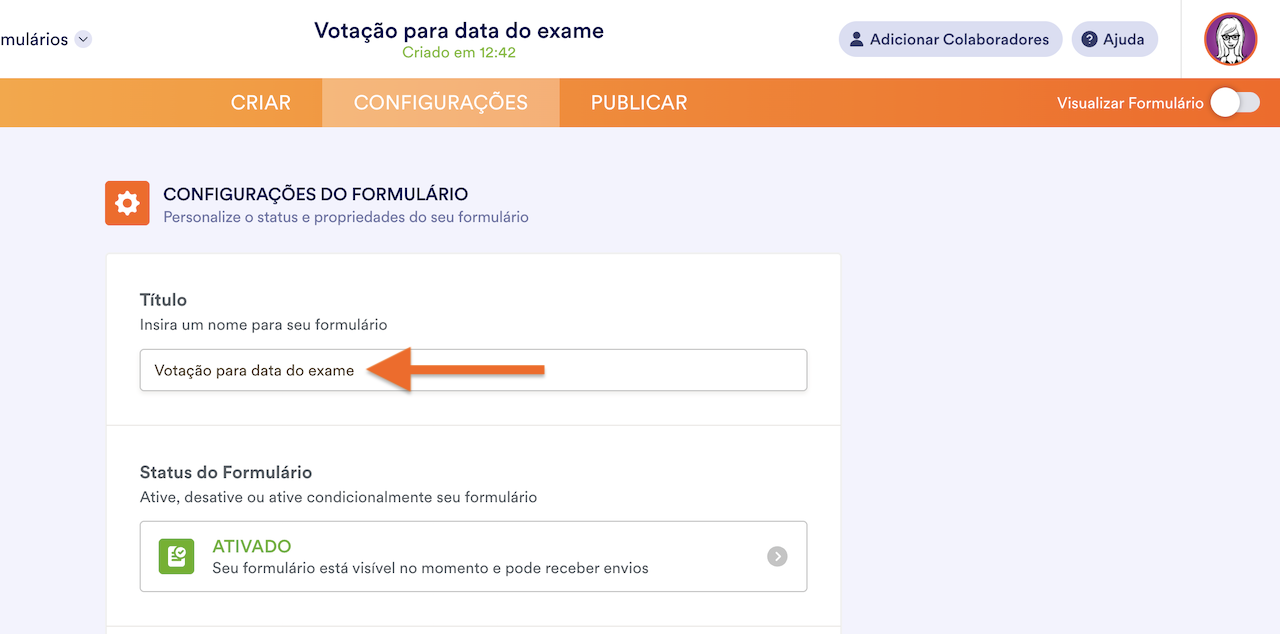Screen dimensions: 1280x634
Task: Click the Adicionar Colaboradores button label
Action: [959, 40]
